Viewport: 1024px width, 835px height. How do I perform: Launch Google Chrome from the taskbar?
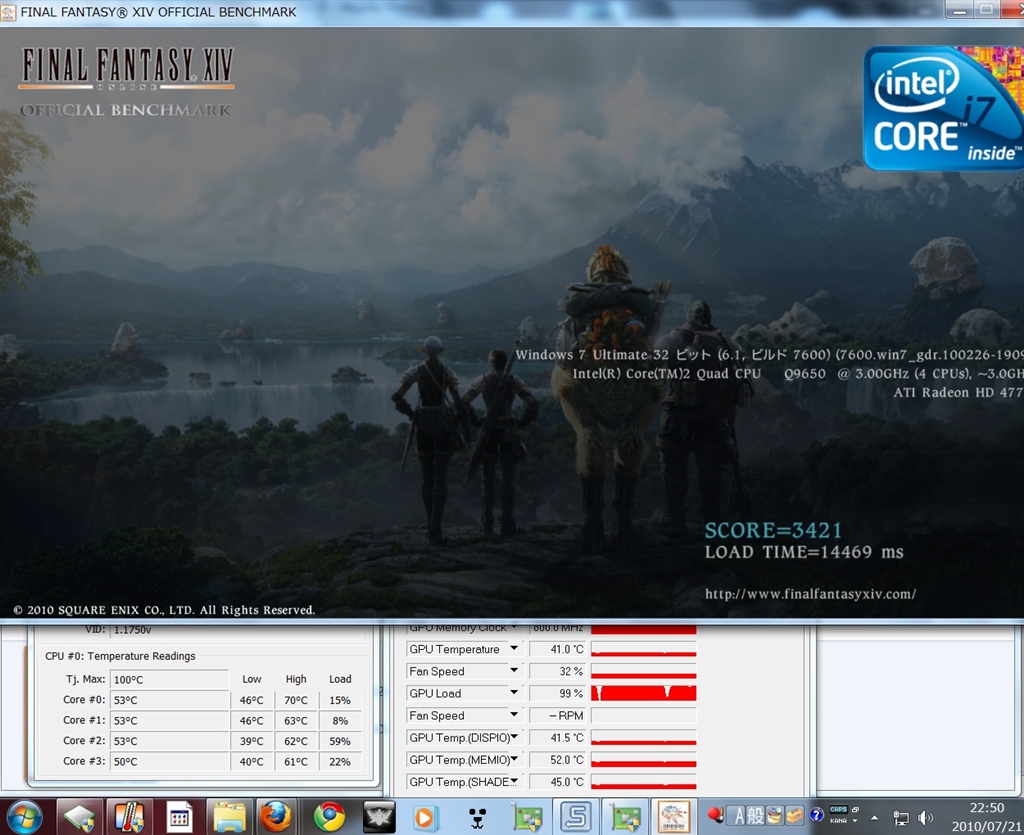click(329, 817)
